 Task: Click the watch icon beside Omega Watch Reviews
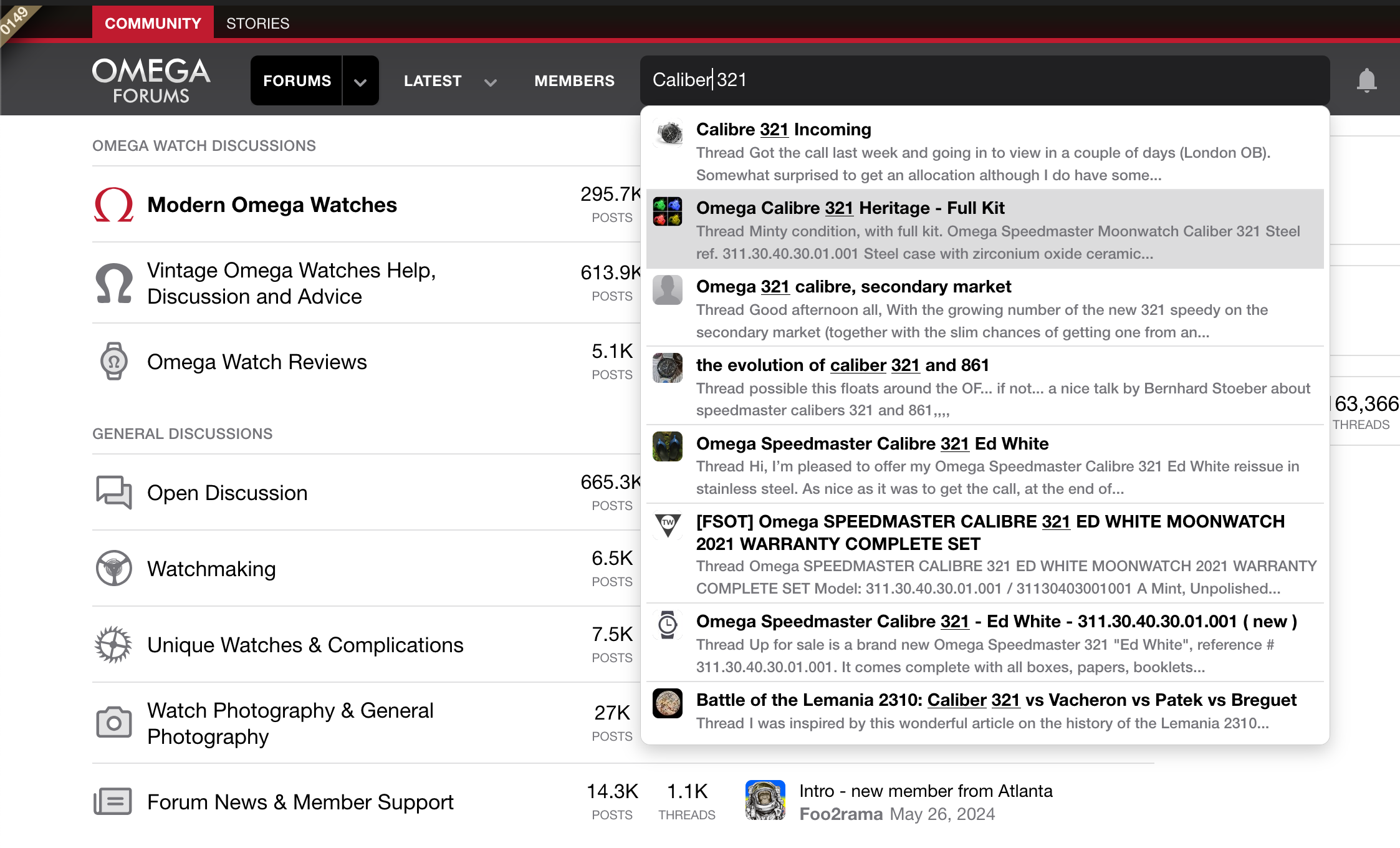pos(113,362)
